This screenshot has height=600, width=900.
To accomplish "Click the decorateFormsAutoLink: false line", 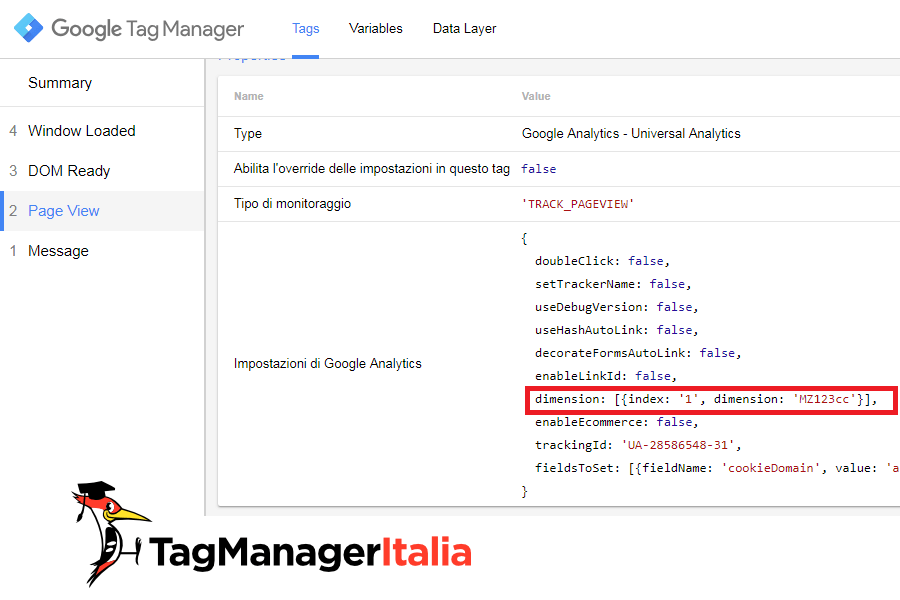I will pyautogui.click(x=638, y=353).
